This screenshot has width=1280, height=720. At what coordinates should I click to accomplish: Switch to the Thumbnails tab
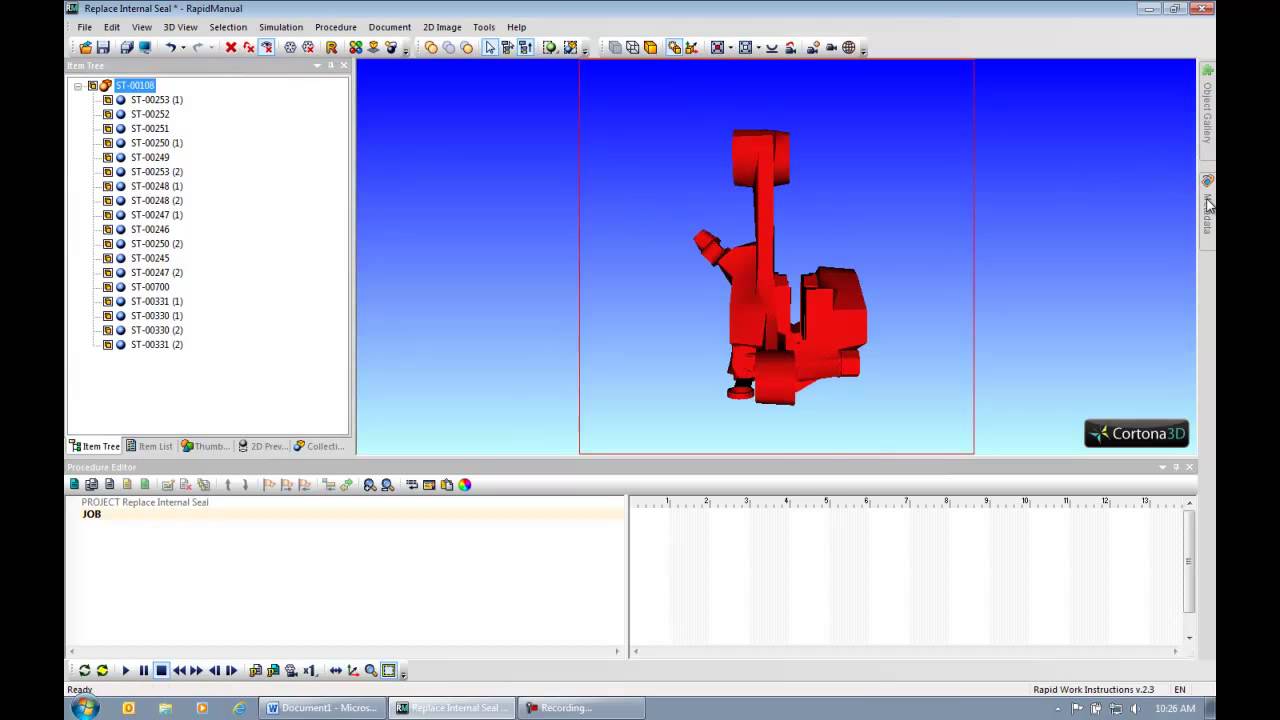click(205, 446)
